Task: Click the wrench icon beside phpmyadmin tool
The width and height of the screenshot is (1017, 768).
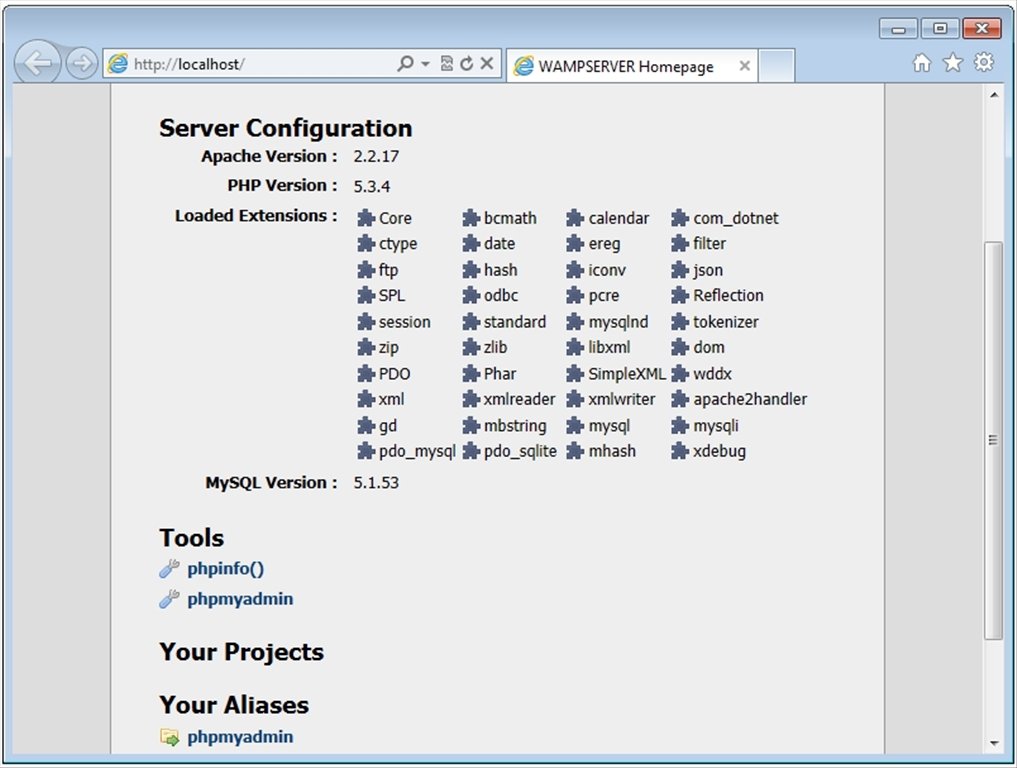Action: pyautogui.click(x=169, y=599)
